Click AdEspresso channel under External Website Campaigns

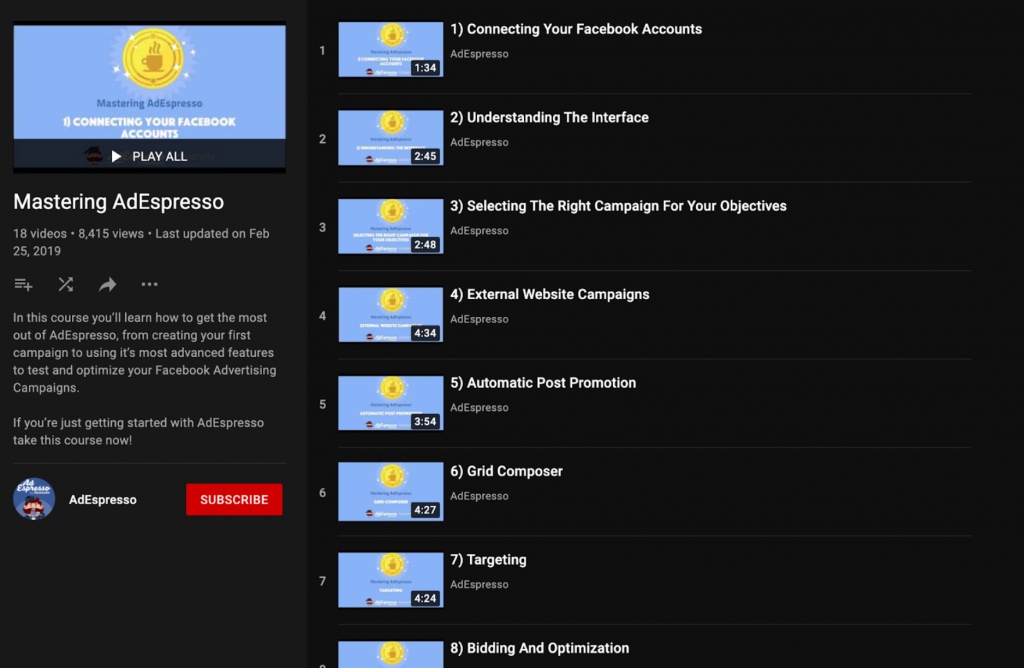[479, 319]
